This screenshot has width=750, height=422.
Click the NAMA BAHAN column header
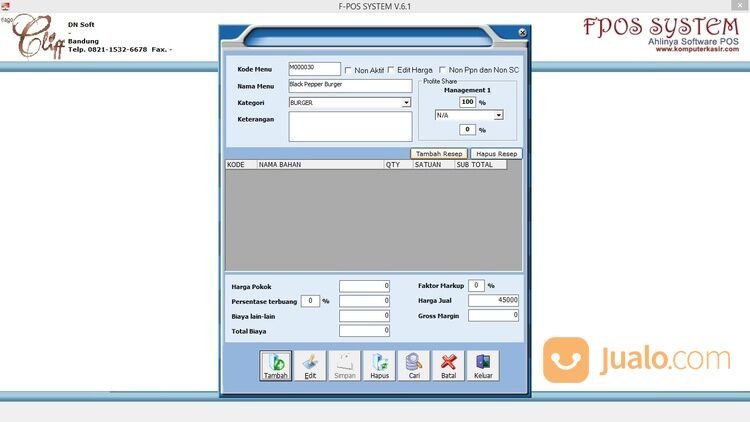point(320,165)
